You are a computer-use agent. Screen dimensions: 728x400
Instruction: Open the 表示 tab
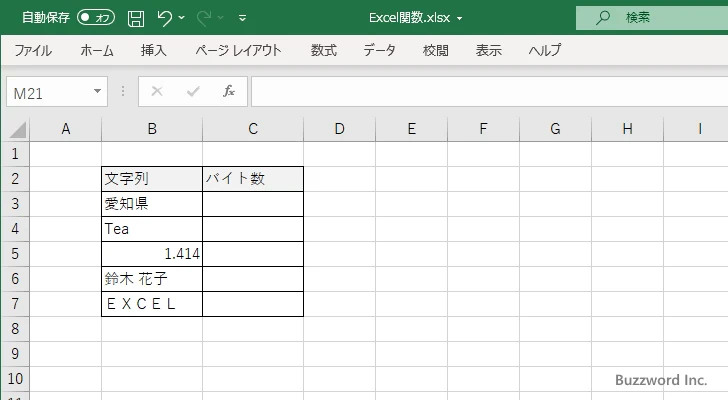pyautogui.click(x=488, y=50)
